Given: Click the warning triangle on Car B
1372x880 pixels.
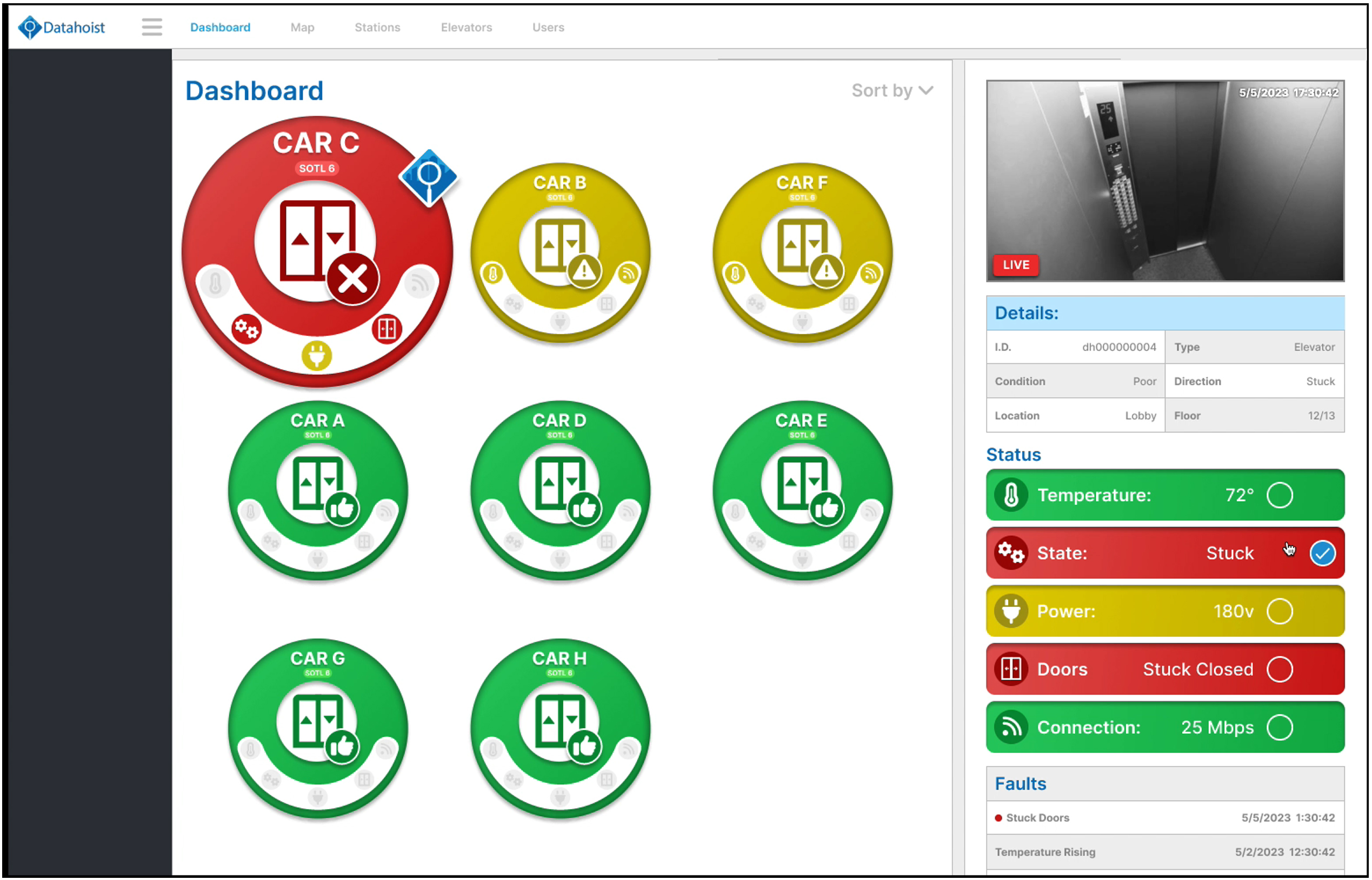Looking at the screenshot, I should (584, 270).
